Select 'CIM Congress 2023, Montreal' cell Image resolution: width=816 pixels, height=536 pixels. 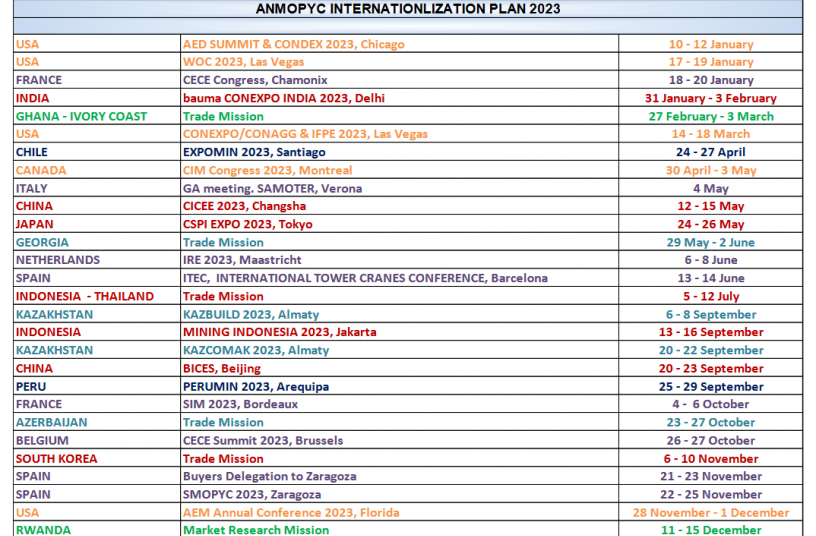(x=400, y=171)
